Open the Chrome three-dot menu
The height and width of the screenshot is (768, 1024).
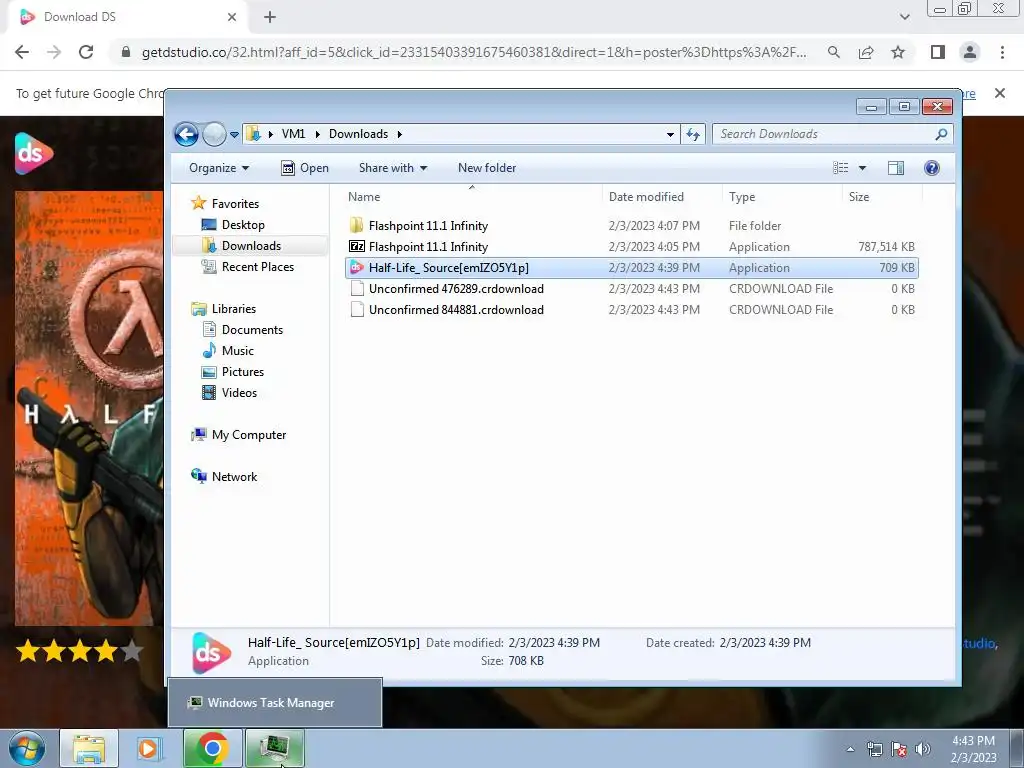pos(1002,52)
